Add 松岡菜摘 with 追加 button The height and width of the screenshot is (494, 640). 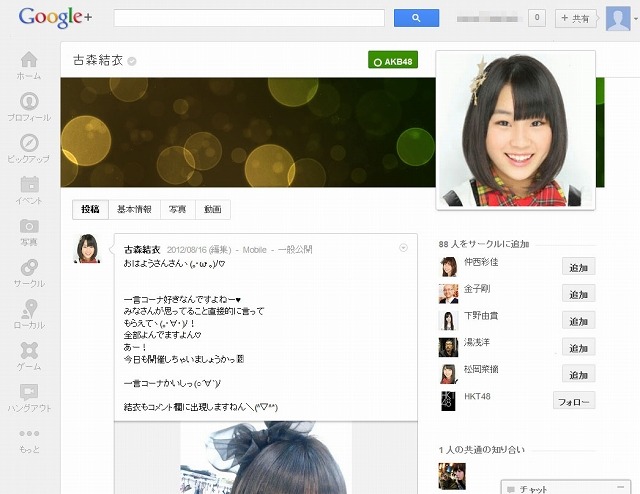578,375
